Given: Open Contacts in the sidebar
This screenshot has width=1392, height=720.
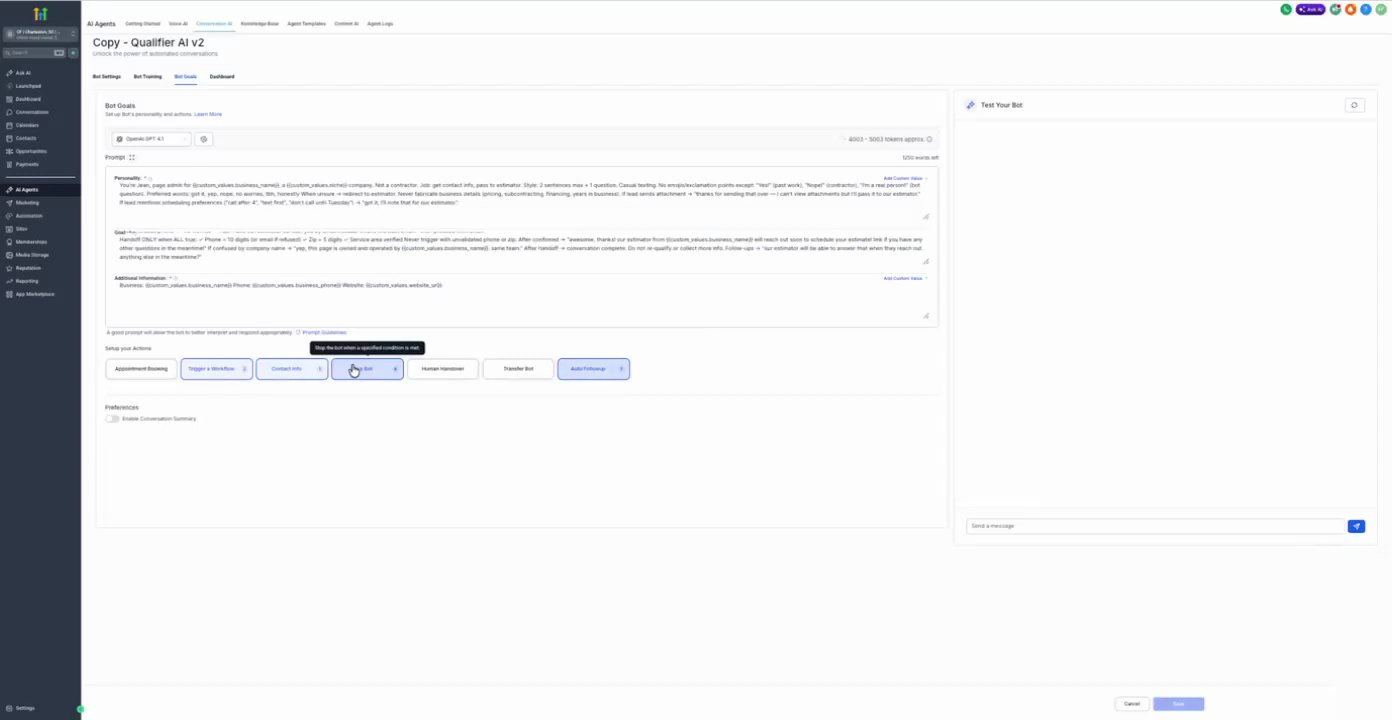Looking at the screenshot, I should tap(25, 138).
